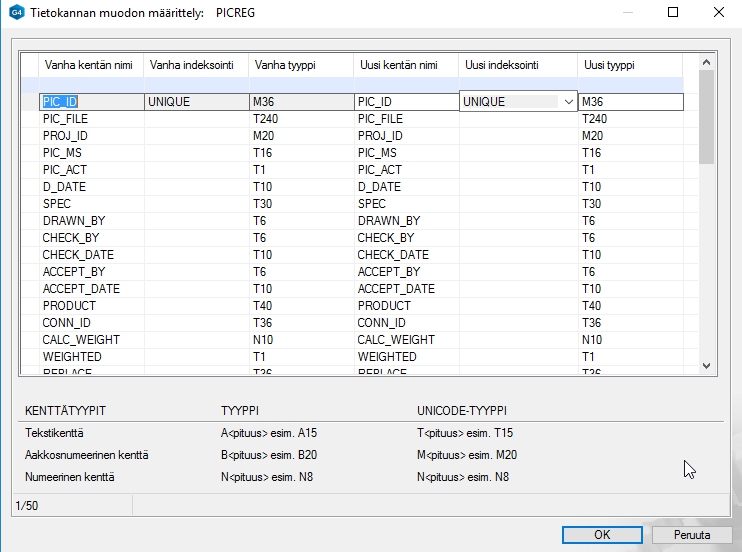Click the PROJ_ID new field name cell

point(405,136)
